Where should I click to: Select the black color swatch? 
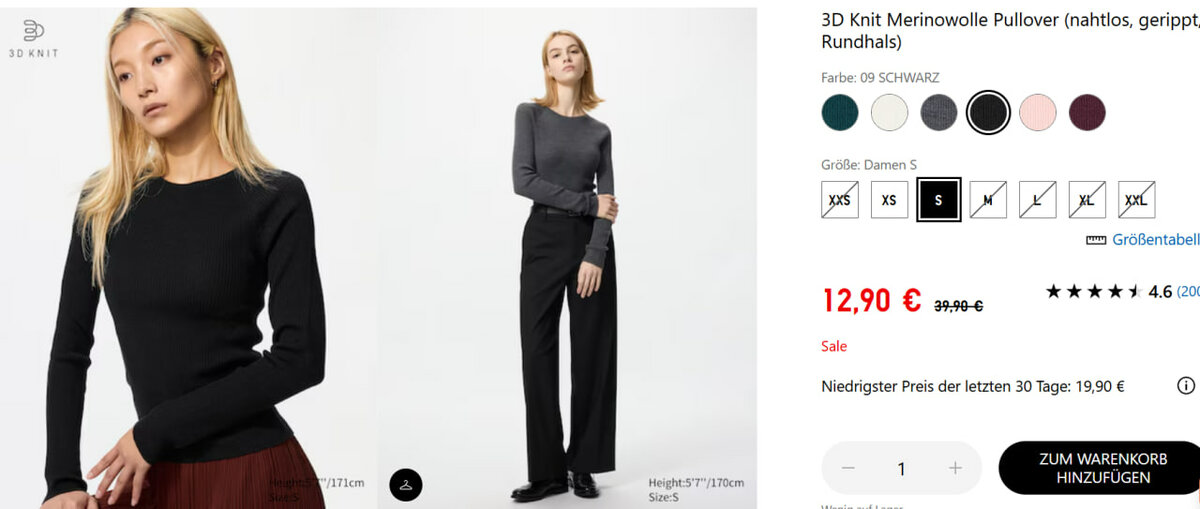coord(988,113)
